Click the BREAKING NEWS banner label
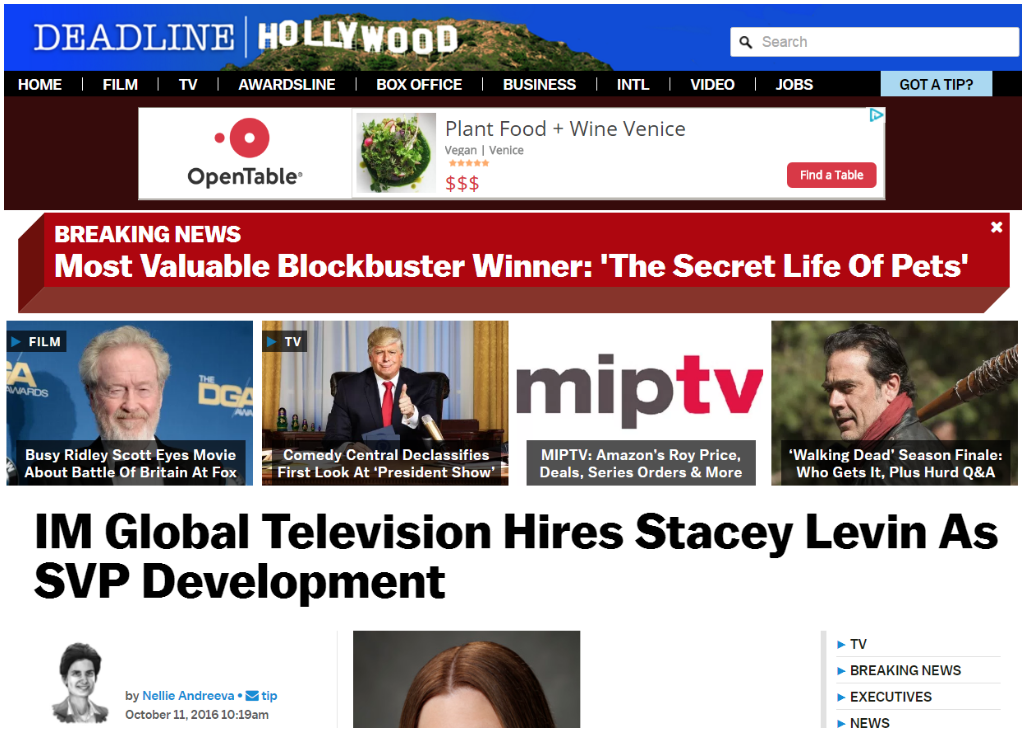Viewport: 1026px width, 732px height. point(147,234)
